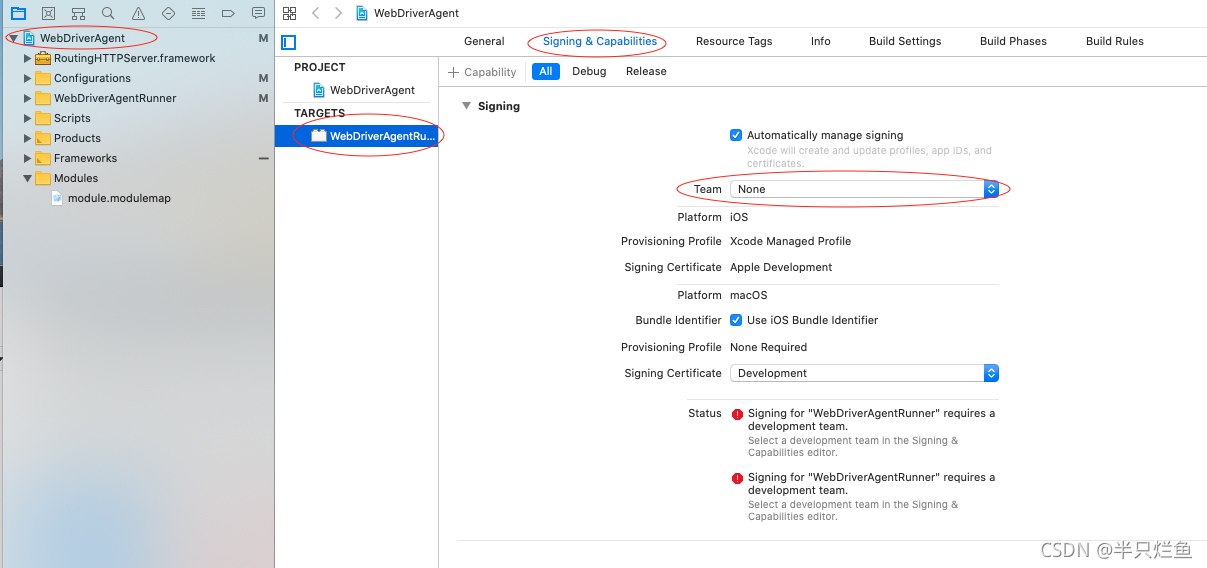The height and width of the screenshot is (568, 1207).
Task: Open the Build Rules tab
Action: click(1115, 41)
